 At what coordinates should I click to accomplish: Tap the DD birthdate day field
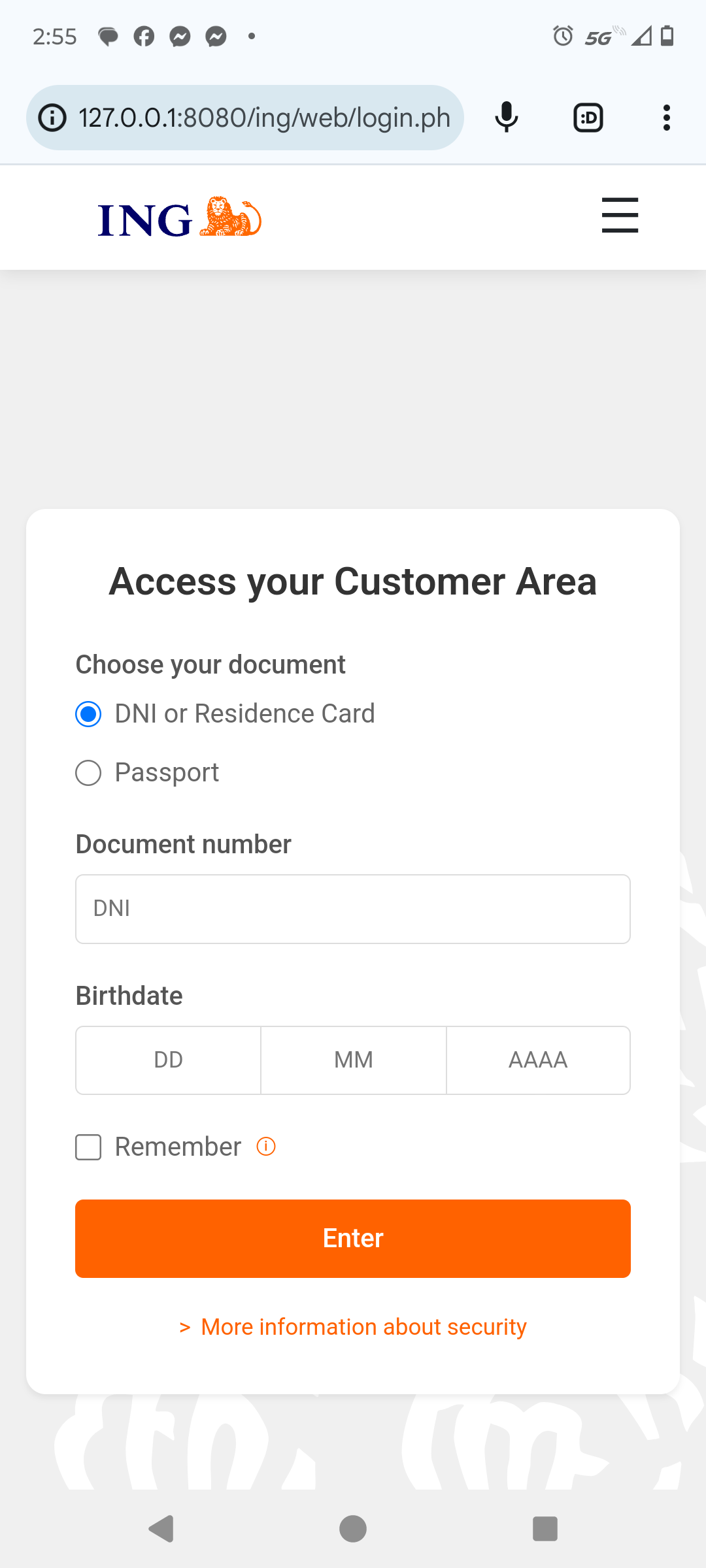click(169, 1060)
